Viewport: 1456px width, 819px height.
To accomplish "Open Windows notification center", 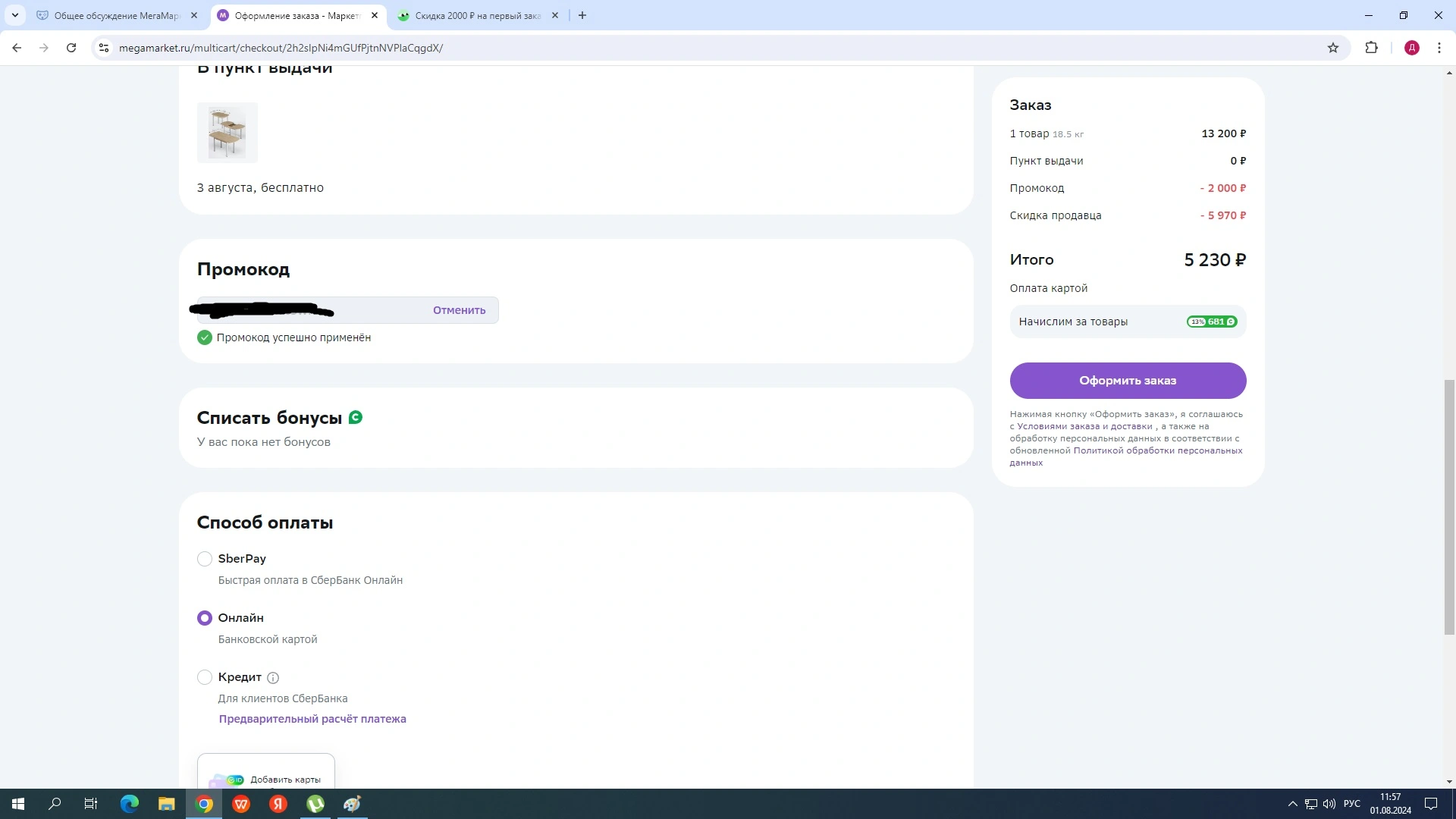I will (x=1431, y=804).
